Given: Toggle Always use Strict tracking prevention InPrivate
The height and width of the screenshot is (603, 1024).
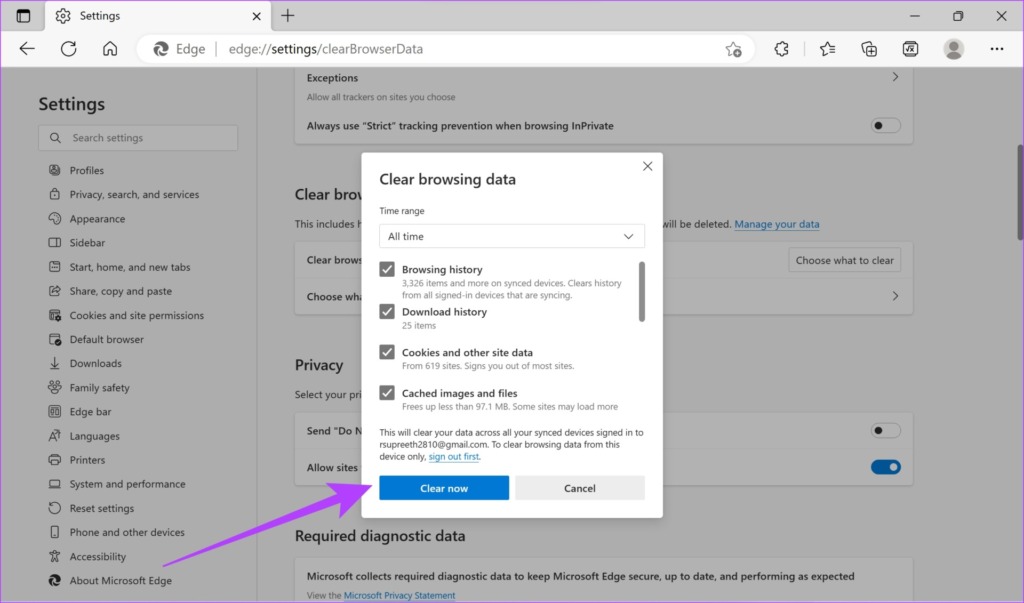Looking at the screenshot, I should coord(884,125).
